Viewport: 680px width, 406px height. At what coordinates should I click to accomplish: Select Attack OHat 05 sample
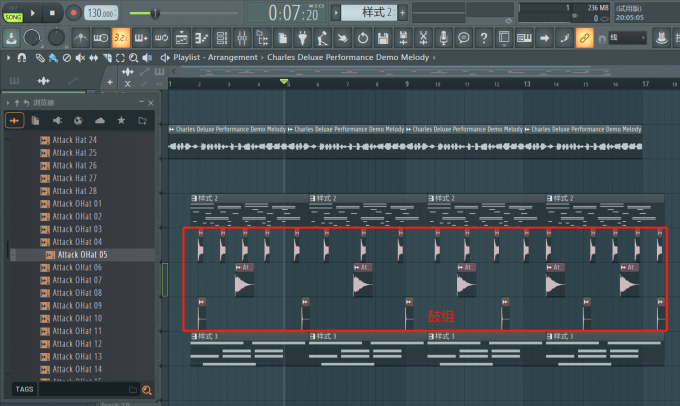tap(82, 255)
